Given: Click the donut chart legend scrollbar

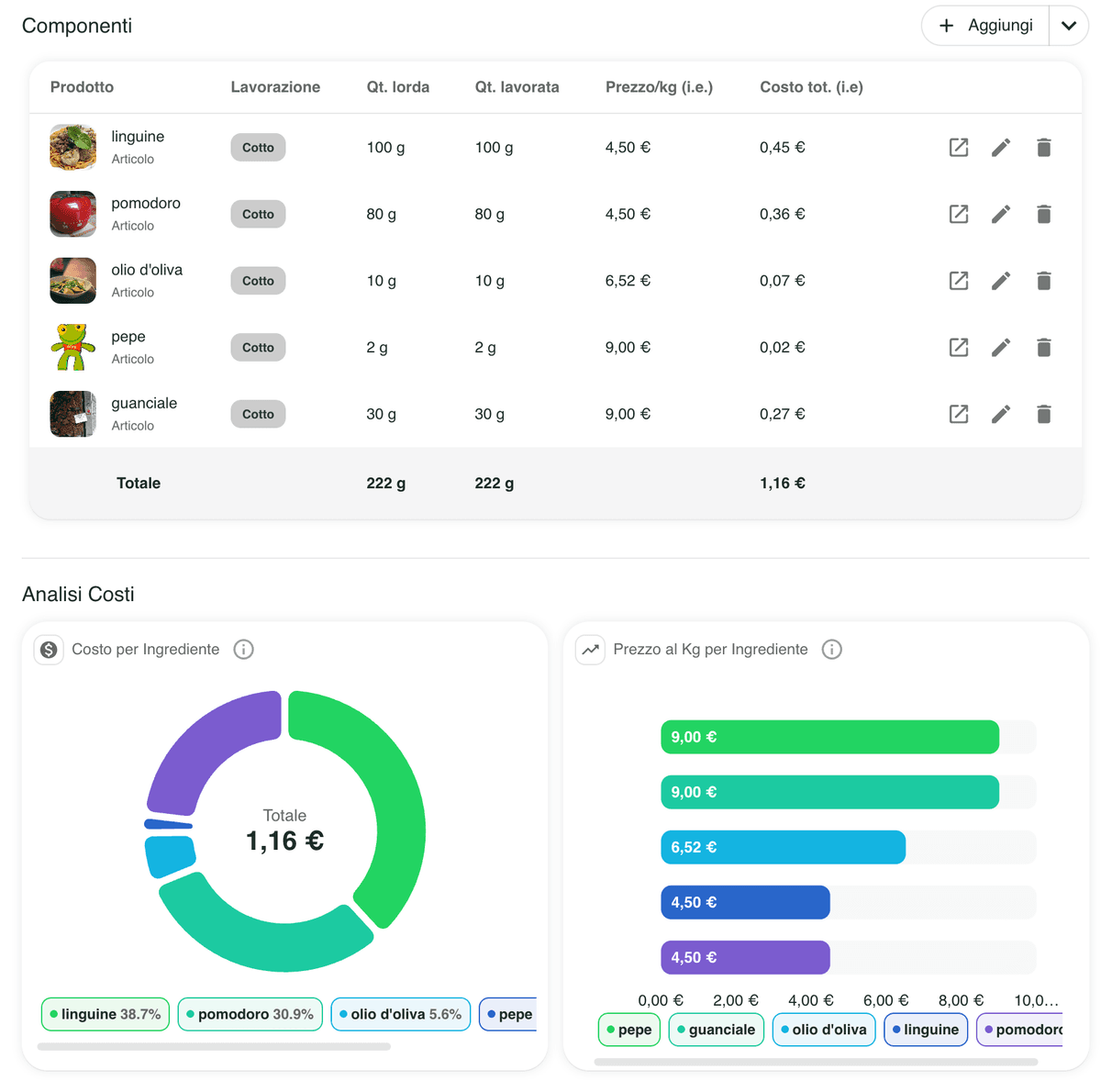Looking at the screenshot, I should tap(214, 1046).
